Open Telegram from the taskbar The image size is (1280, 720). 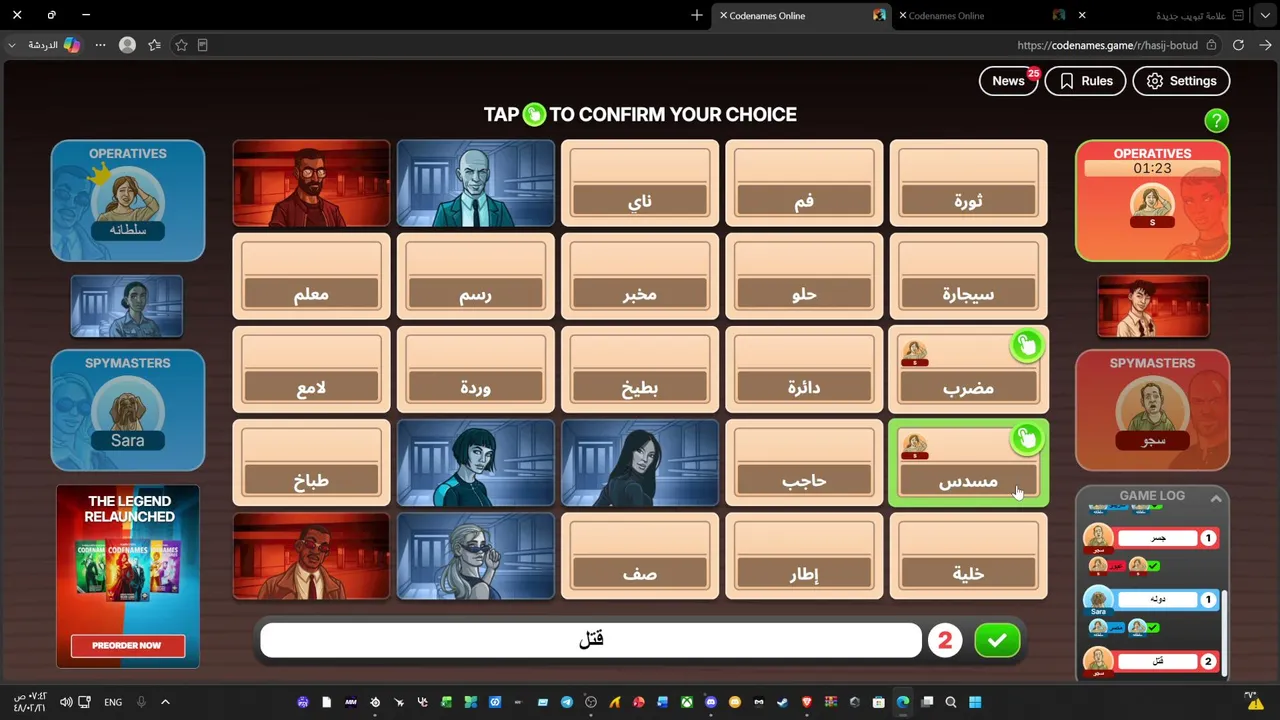[x=567, y=702]
